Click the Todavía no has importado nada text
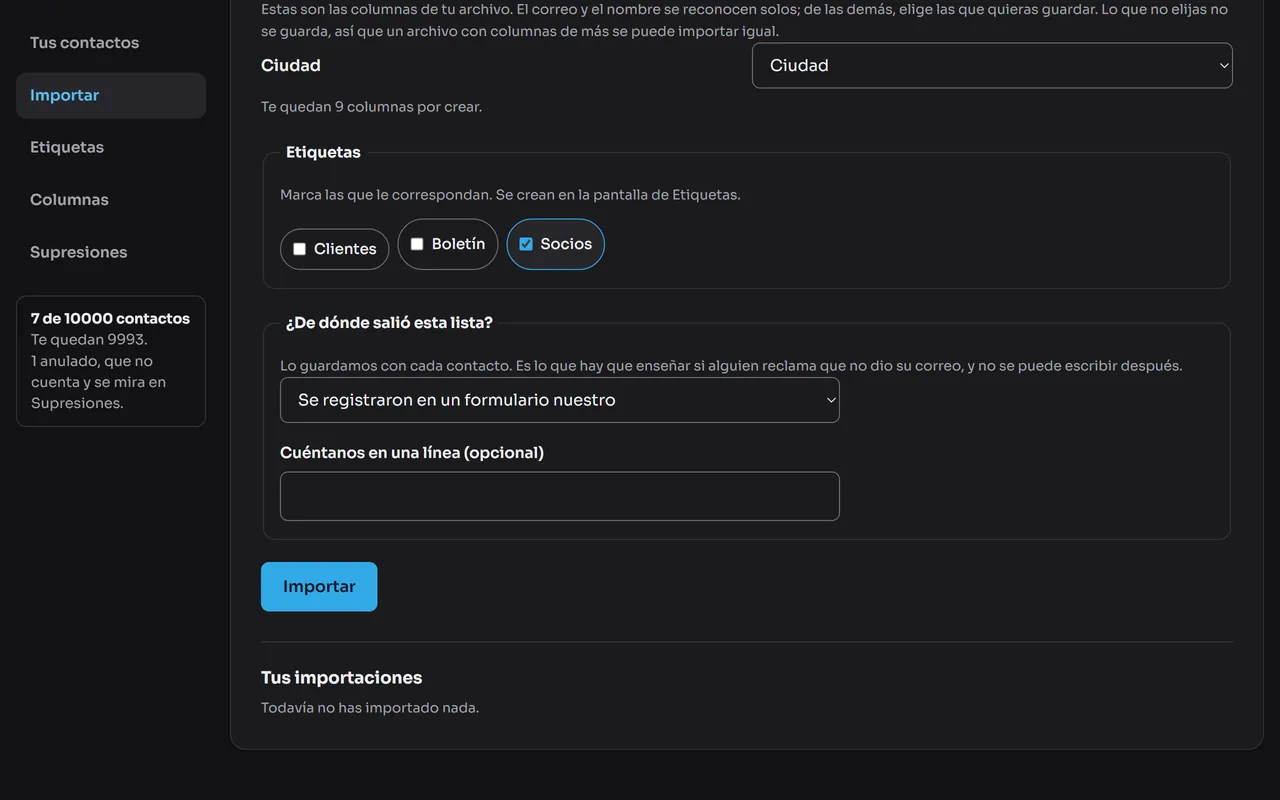The width and height of the screenshot is (1280, 800). pyautogui.click(x=370, y=707)
